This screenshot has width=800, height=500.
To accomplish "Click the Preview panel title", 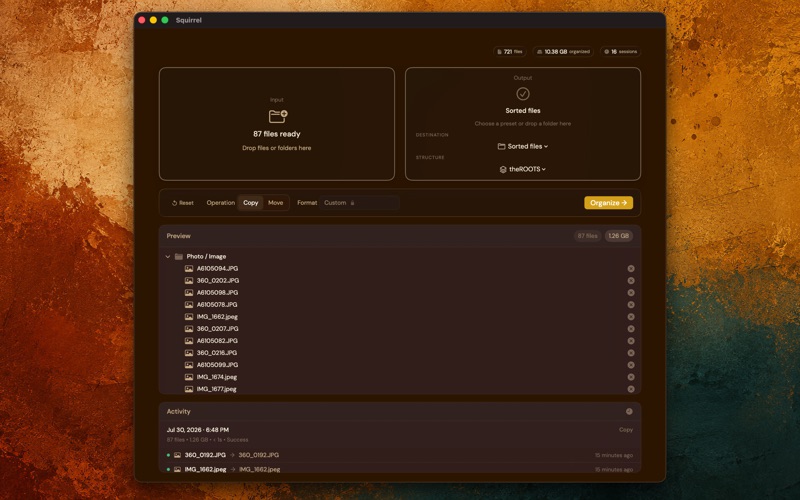I will pos(179,236).
